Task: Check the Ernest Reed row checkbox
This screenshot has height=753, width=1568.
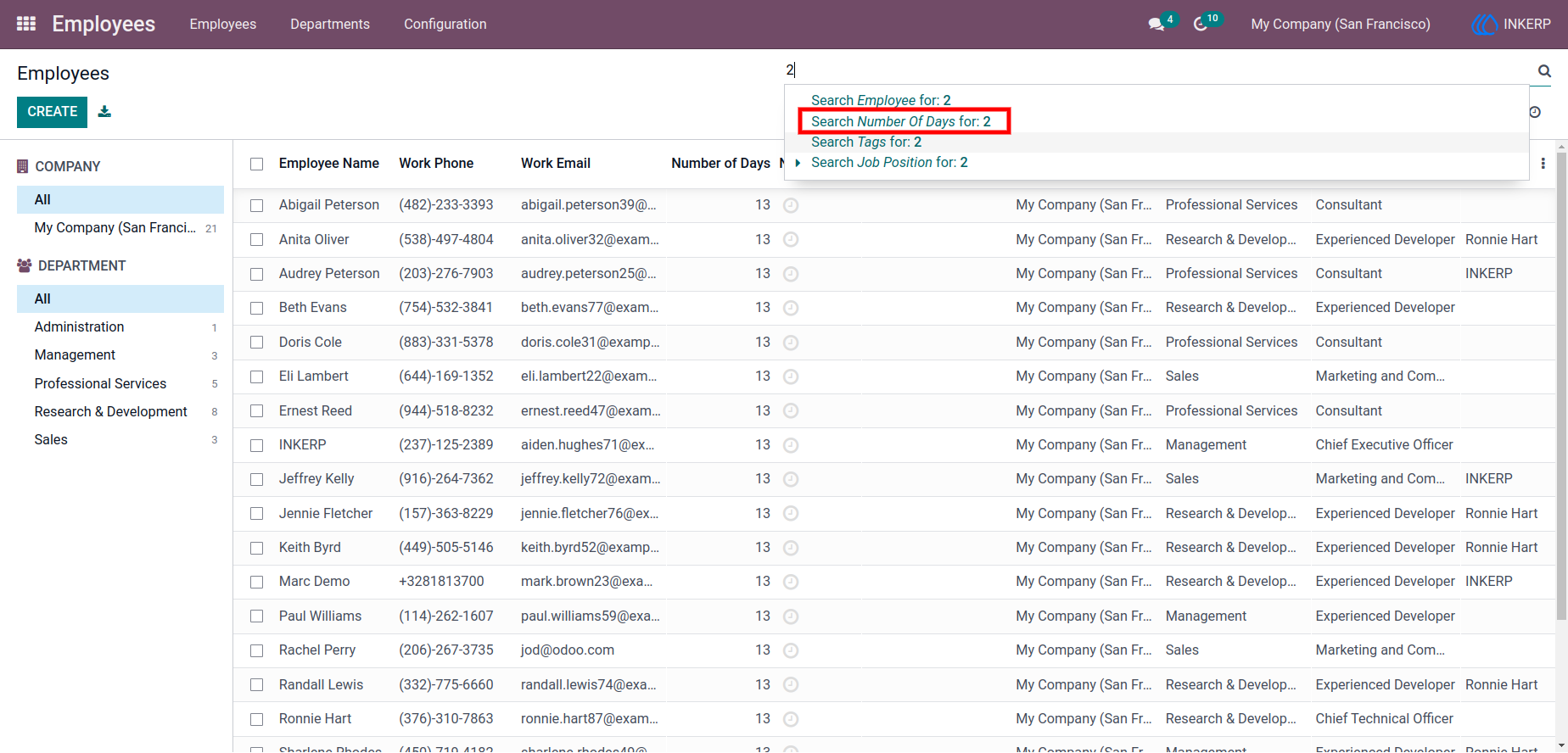Action: [257, 411]
